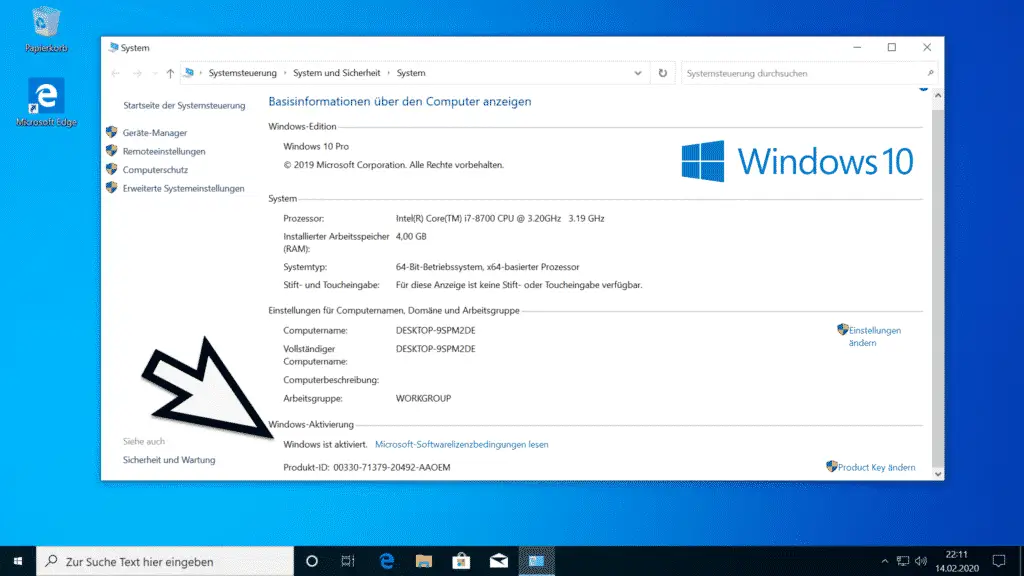Minimize the System window
This screenshot has height=576, width=1024.
(857, 47)
